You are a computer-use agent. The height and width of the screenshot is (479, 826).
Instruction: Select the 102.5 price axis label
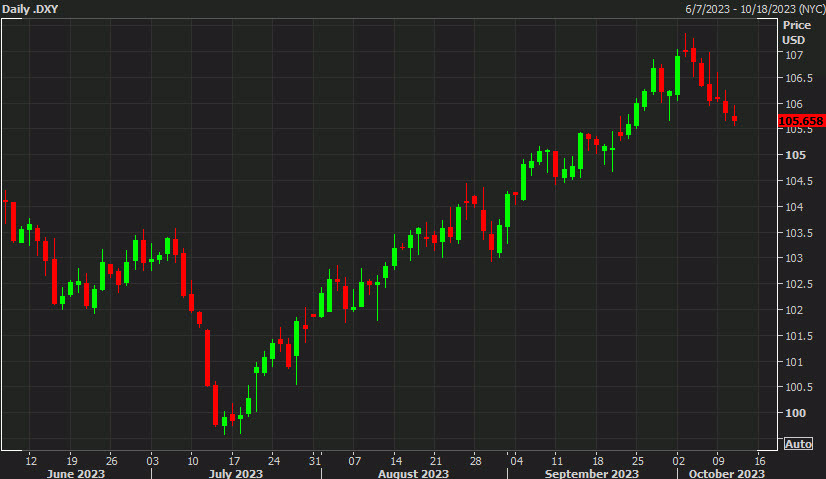tap(798, 284)
